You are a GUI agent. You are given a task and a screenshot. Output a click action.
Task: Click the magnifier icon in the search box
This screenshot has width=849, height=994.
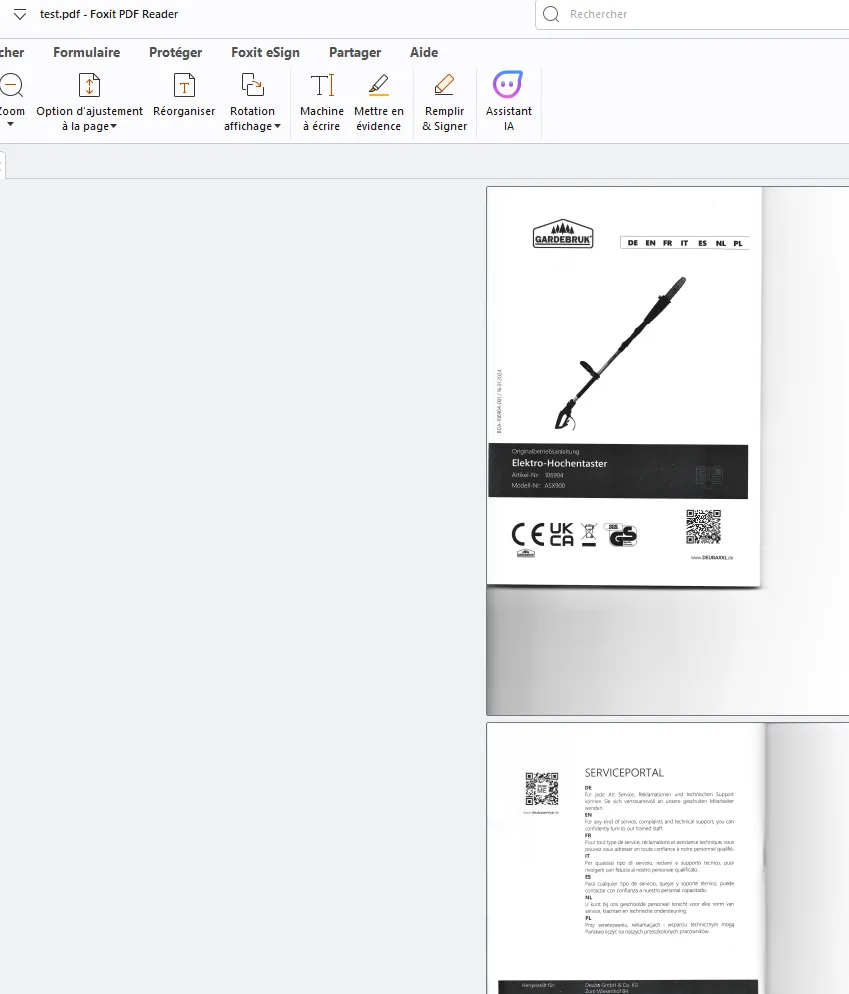pos(551,14)
